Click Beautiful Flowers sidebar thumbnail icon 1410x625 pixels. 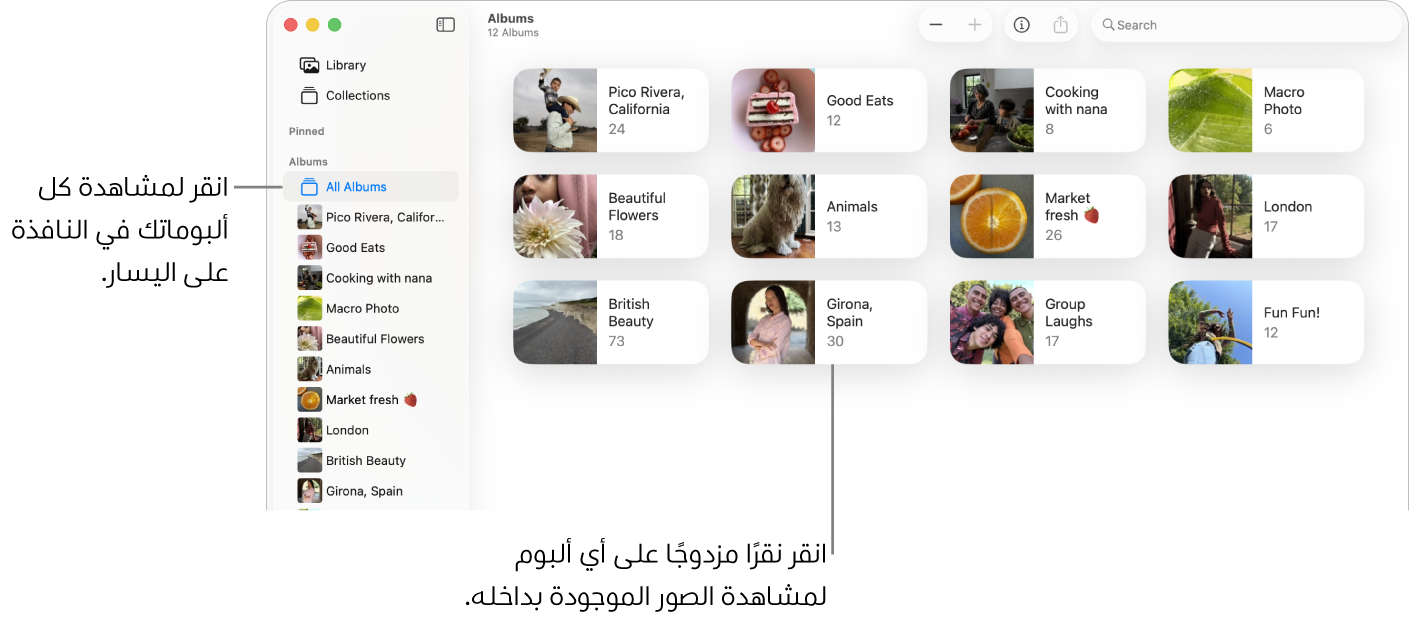pyautogui.click(x=309, y=339)
